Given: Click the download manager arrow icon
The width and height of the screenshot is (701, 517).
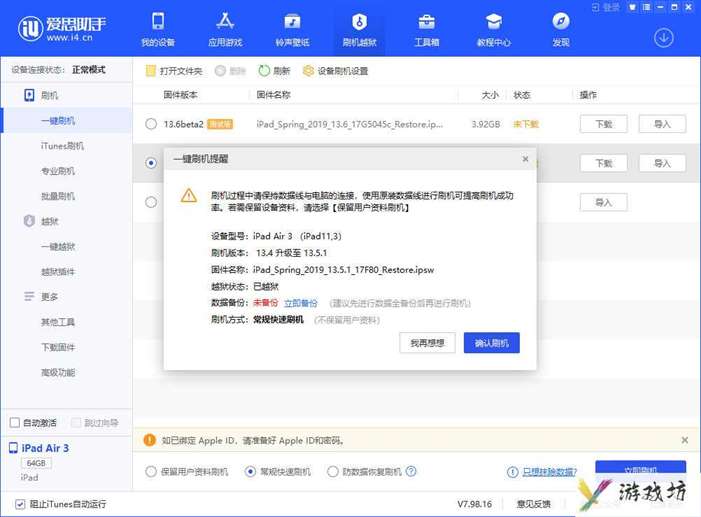Looking at the screenshot, I should click(663, 38).
